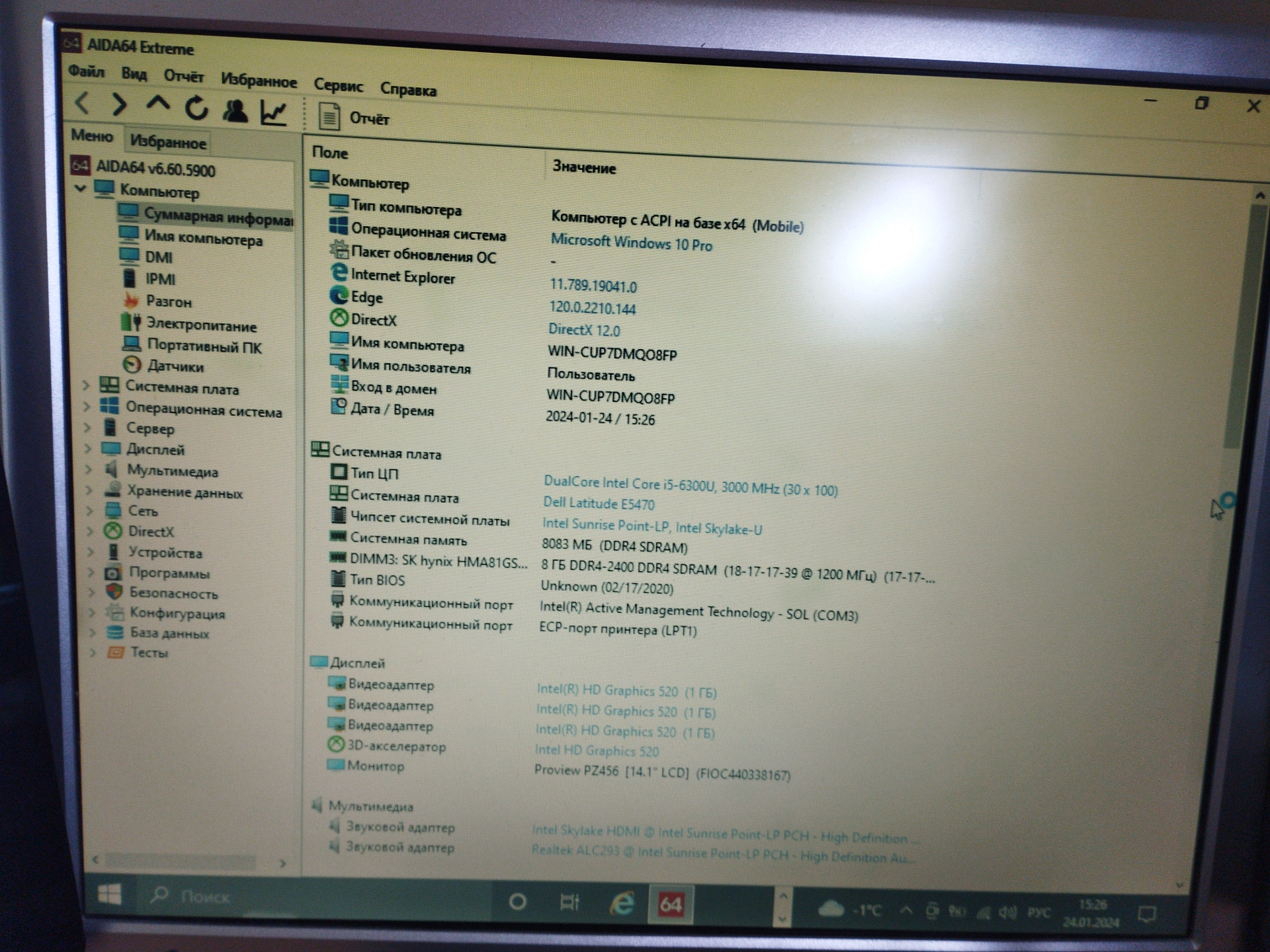Go forward with the right arrow toolbar icon
The height and width of the screenshot is (952, 1270).
pos(119,104)
